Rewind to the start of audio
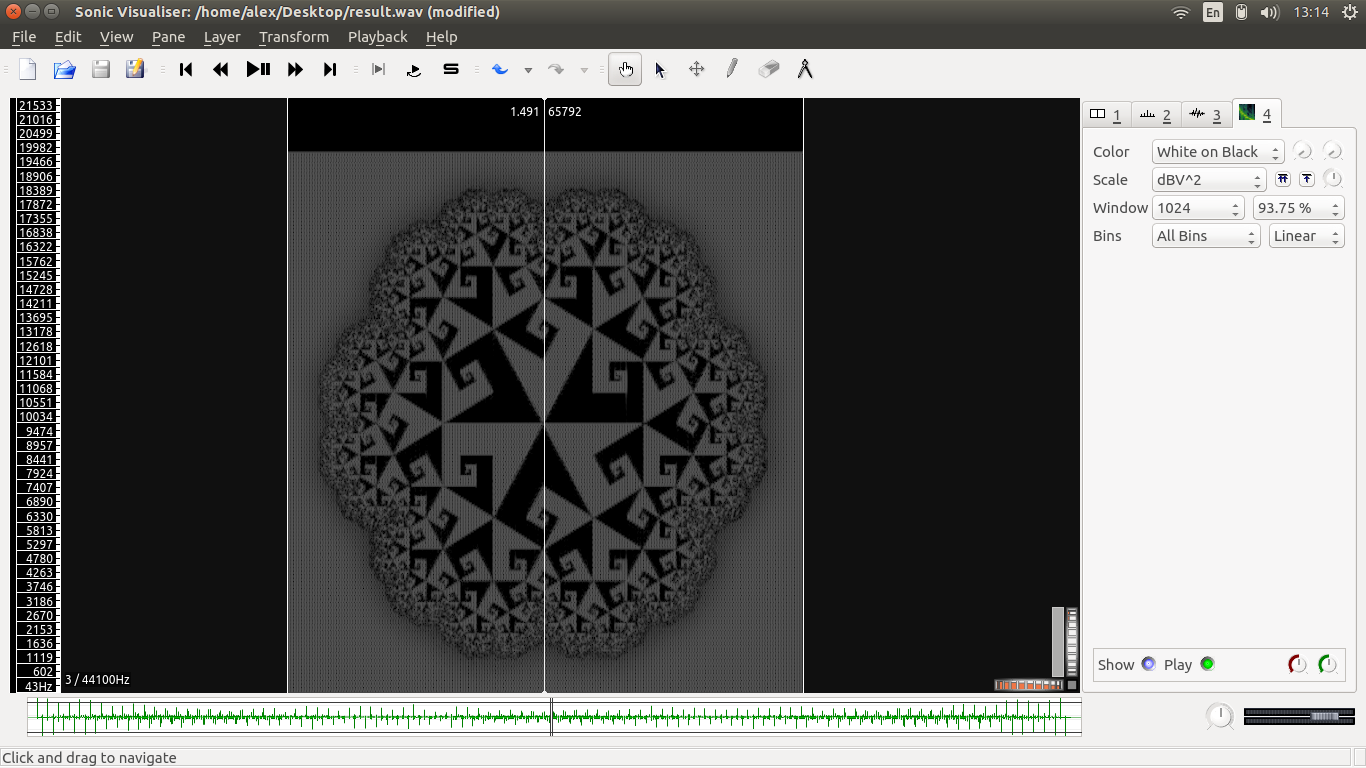The height and width of the screenshot is (768, 1366). [x=185, y=69]
